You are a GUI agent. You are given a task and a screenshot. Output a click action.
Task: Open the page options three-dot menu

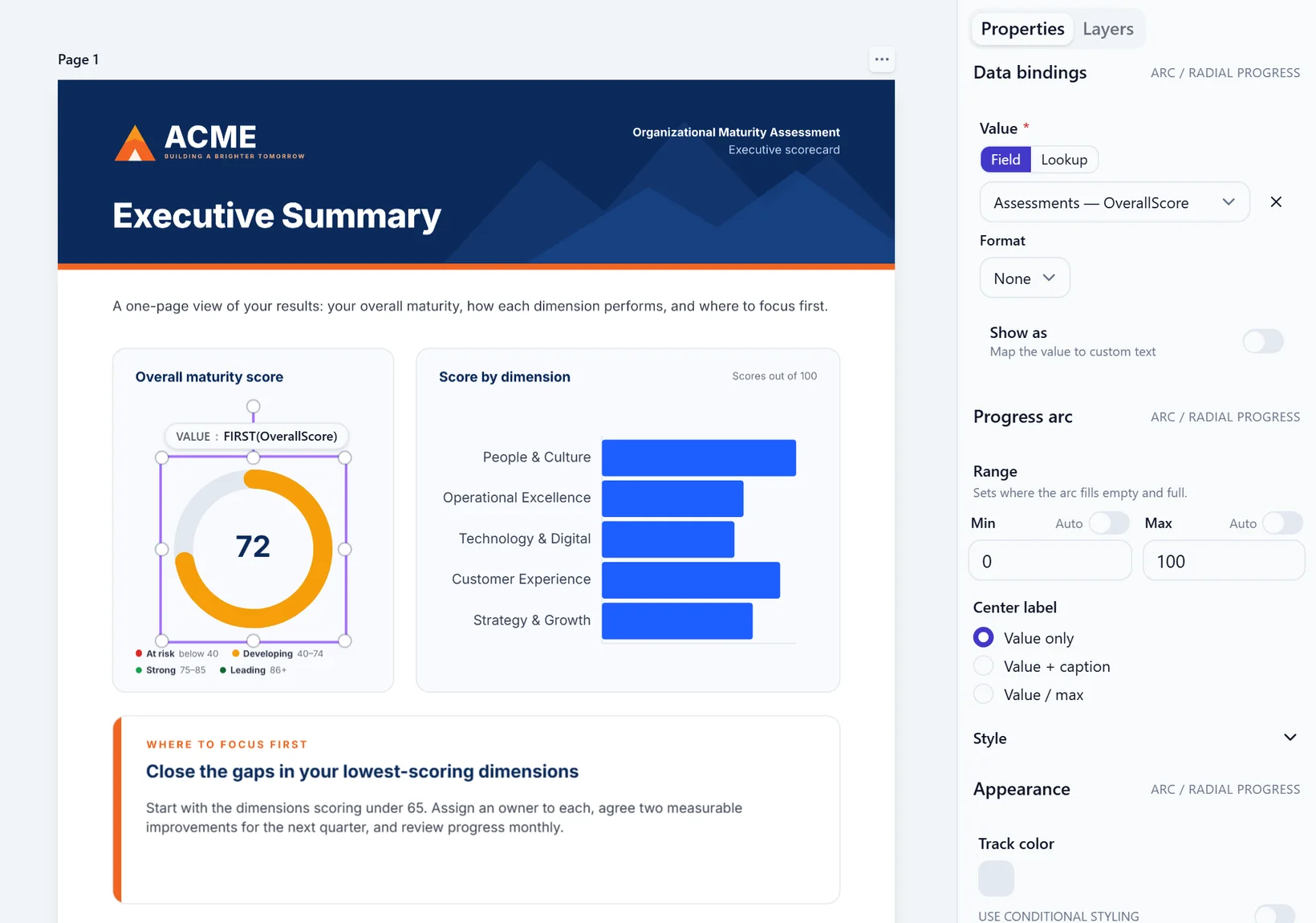[882, 59]
